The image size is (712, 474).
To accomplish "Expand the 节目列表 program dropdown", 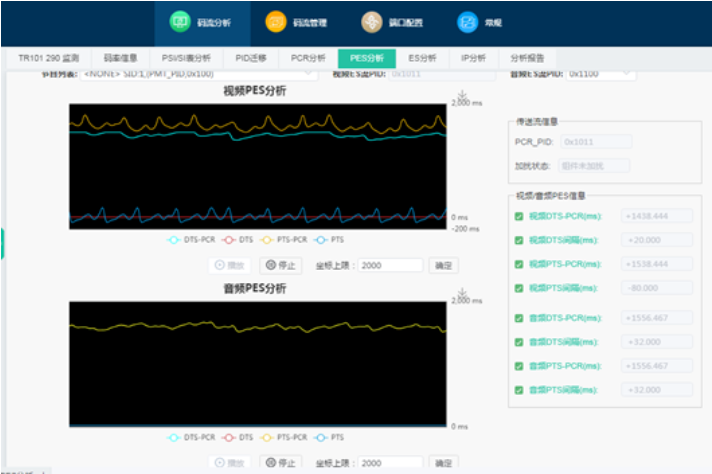I will [x=198, y=73].
